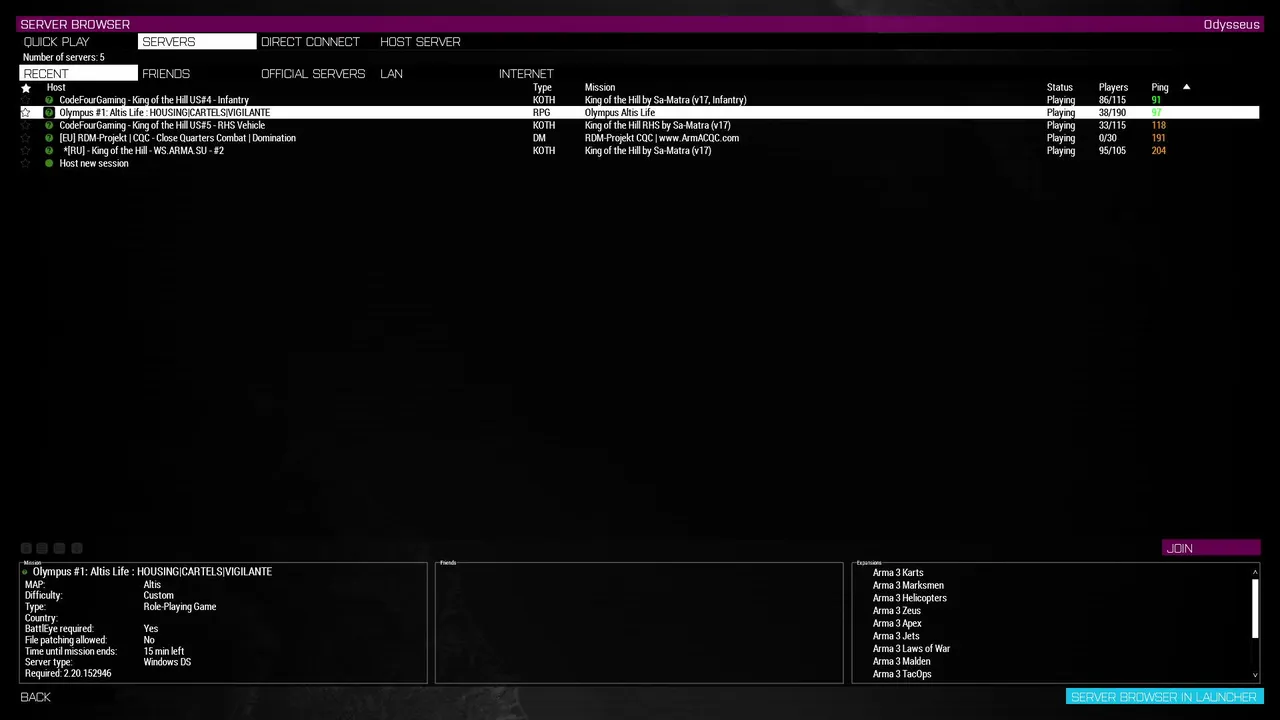
Task: Click the sort arrow next to Ping
Action: point(1187,87)
